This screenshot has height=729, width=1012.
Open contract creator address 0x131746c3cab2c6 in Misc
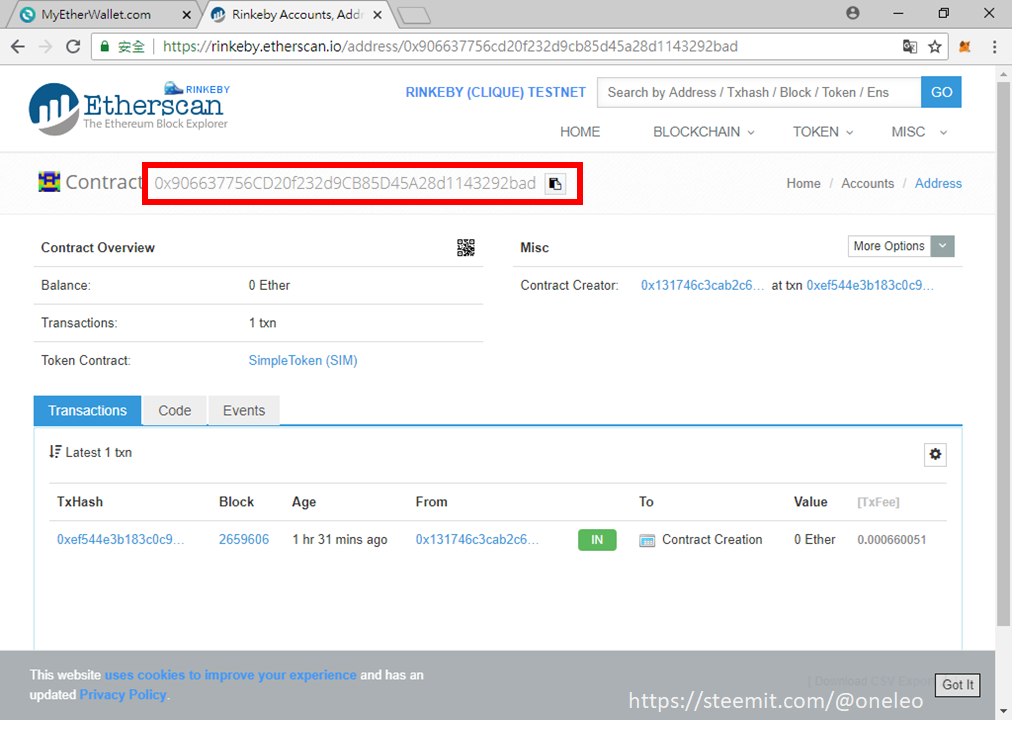click(702, 285)
